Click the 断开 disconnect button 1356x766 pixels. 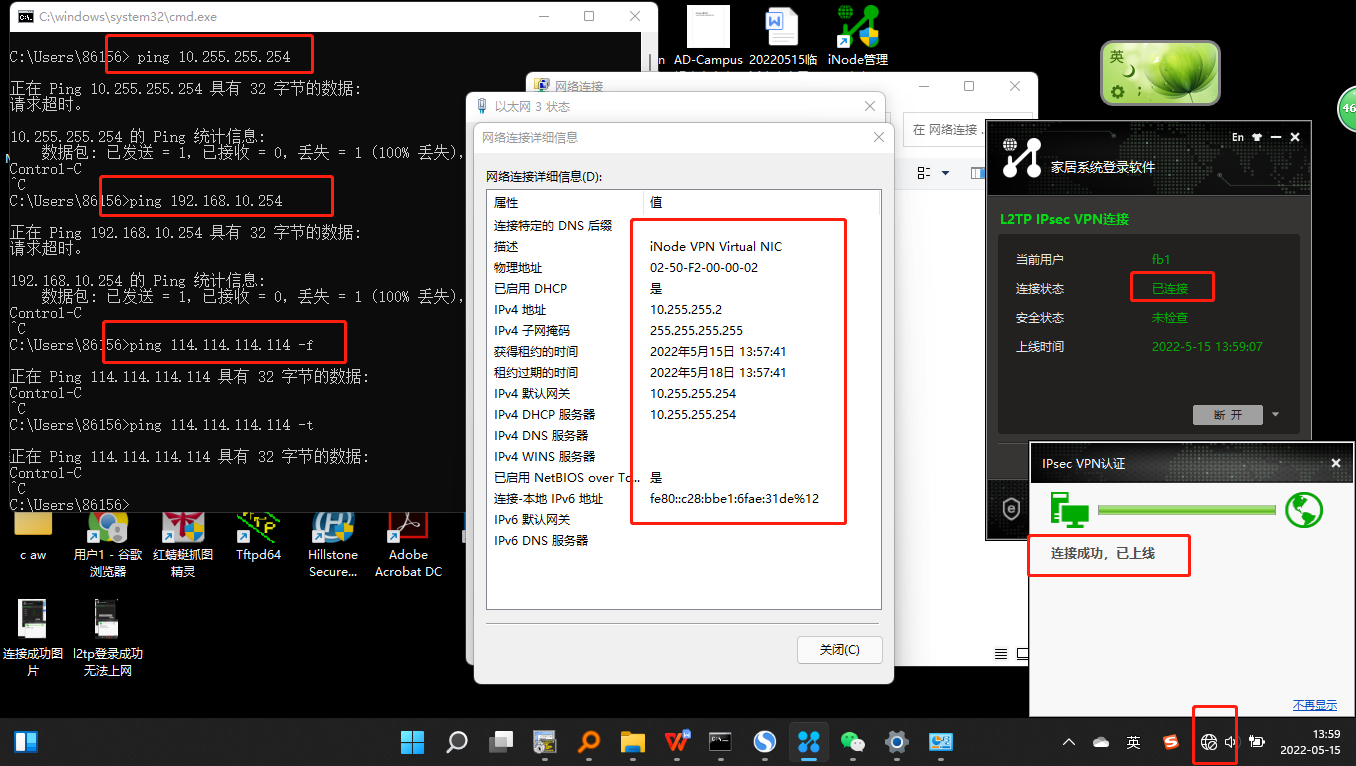pos(1228,415)
